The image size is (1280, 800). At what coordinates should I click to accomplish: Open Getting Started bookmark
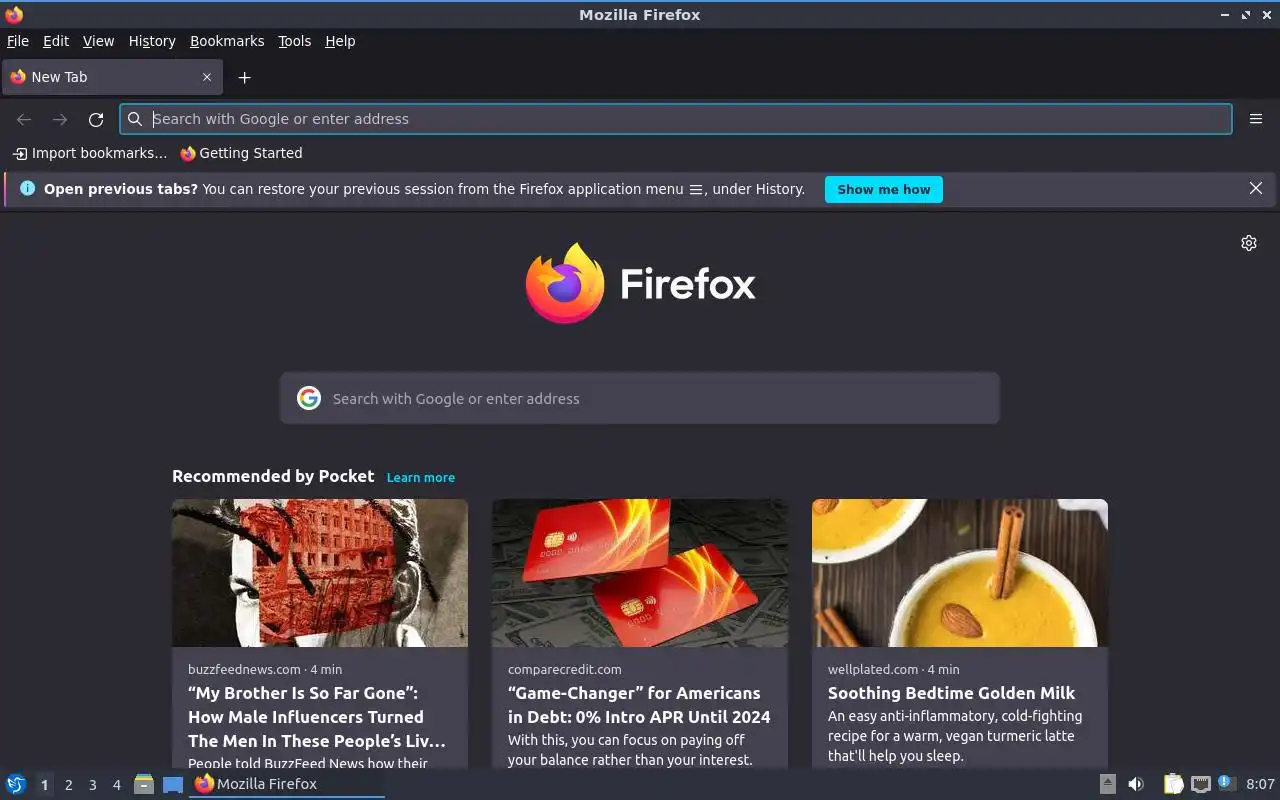pyautogui.click(x=241, y=153)
